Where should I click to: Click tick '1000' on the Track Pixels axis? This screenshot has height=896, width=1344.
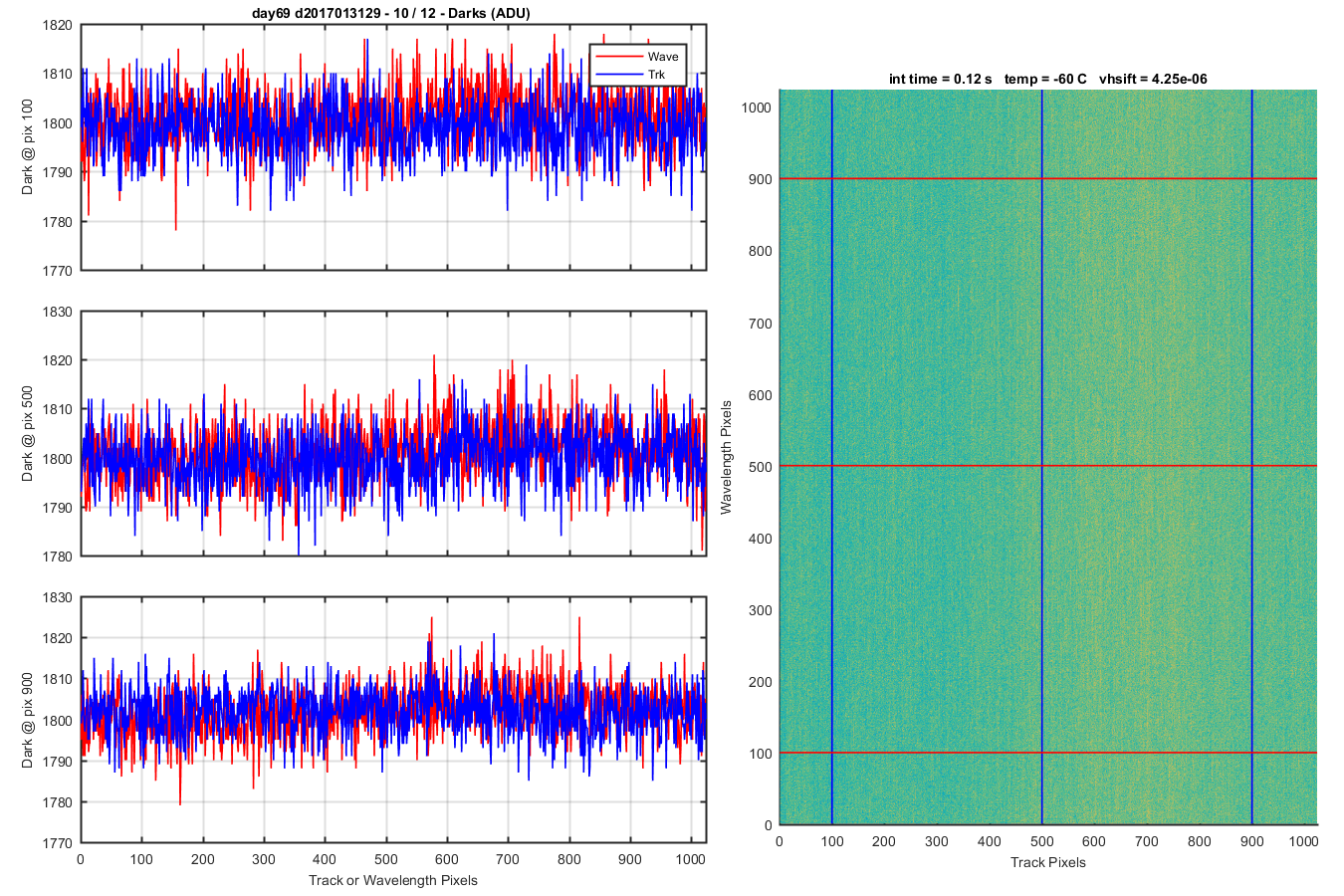[1304, 841]
